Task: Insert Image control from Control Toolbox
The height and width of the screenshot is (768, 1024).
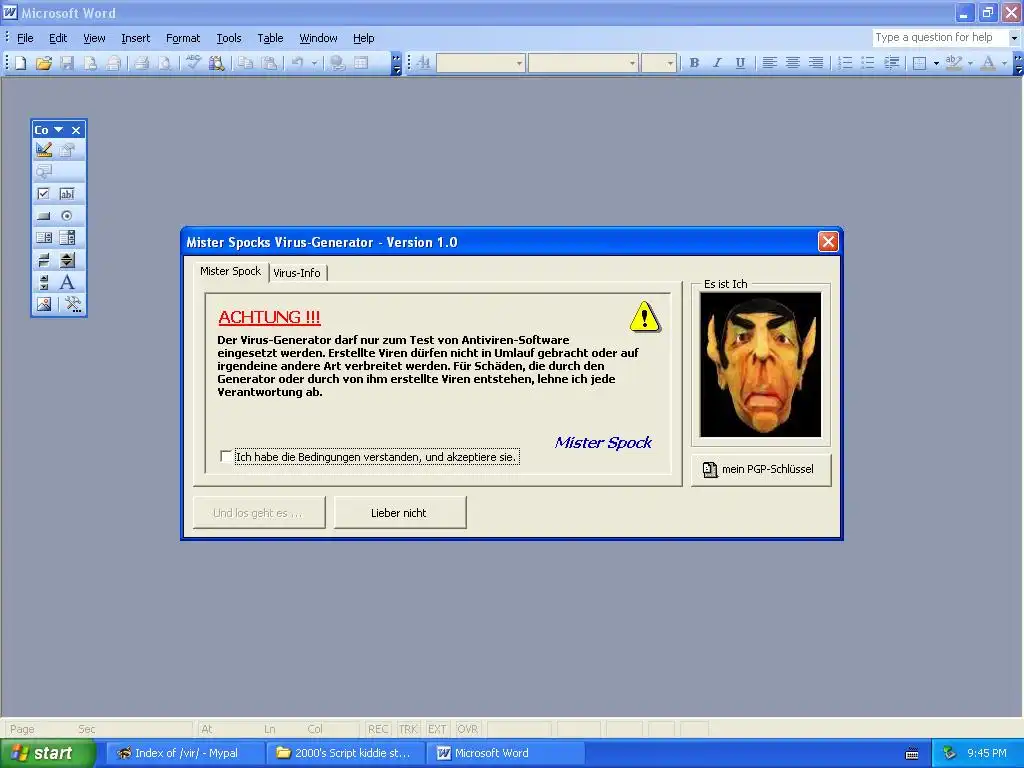Action: click(44, 304)
